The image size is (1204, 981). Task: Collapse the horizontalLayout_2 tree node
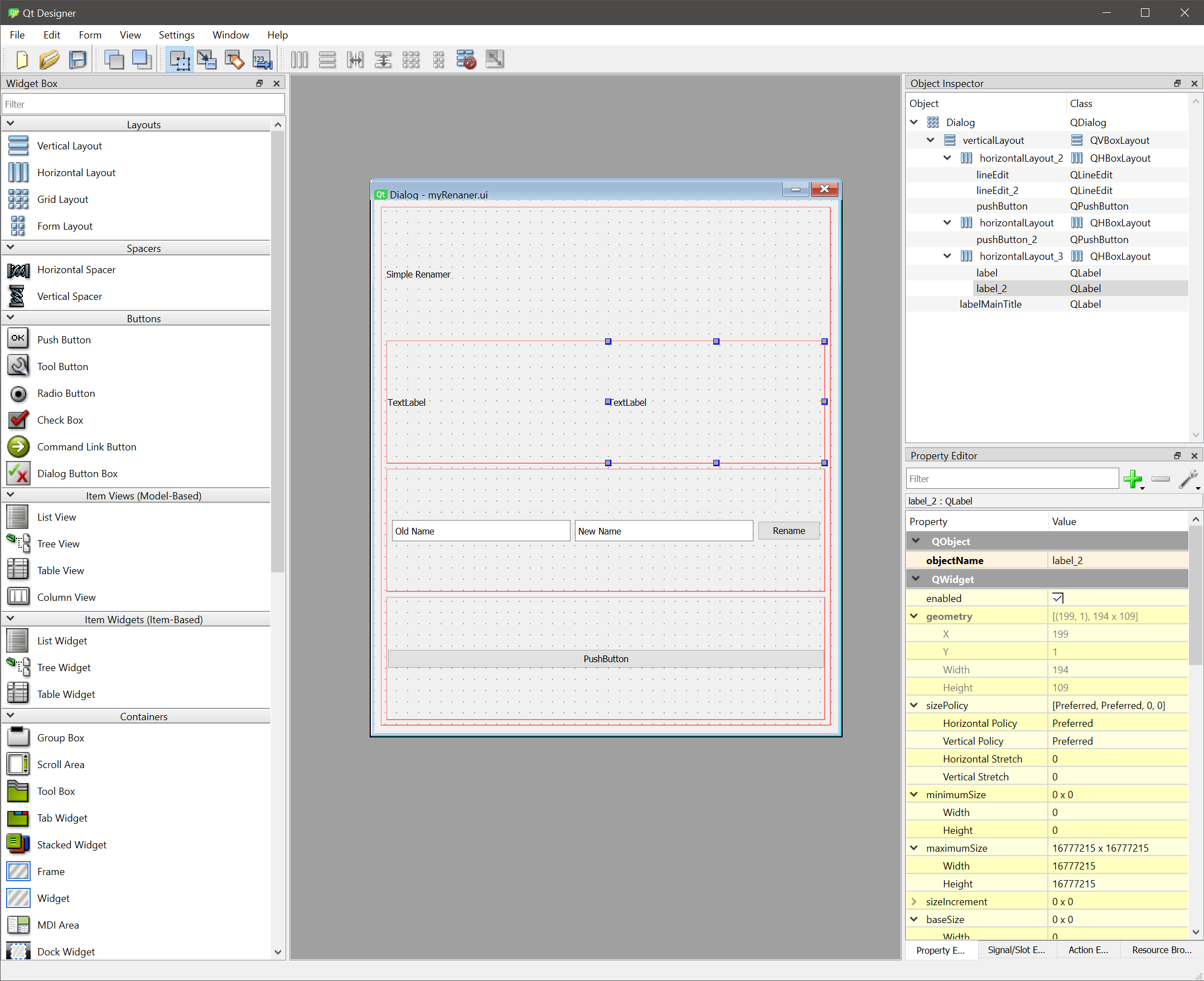(947, 158)
